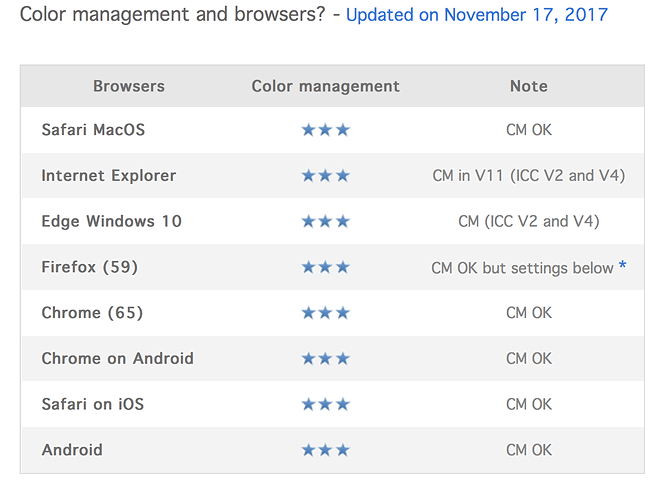Select the 'Internet Explorer' browser name
The width and height of the screenshot is (669, 500).
pyautogui.click(x=108, y=176)
